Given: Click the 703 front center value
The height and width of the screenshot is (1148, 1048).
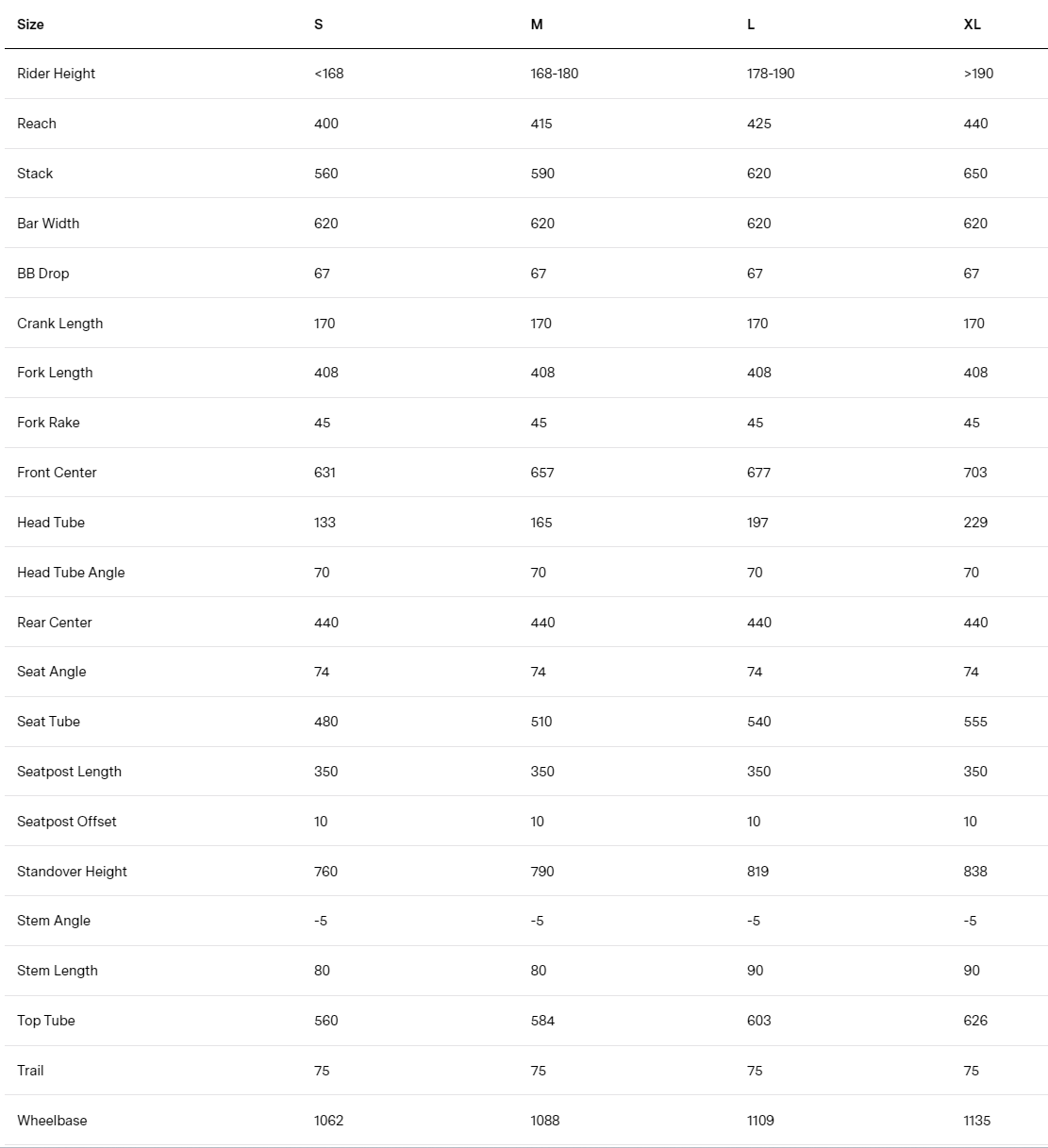Looking at the screenshot, I should point(975,473).
